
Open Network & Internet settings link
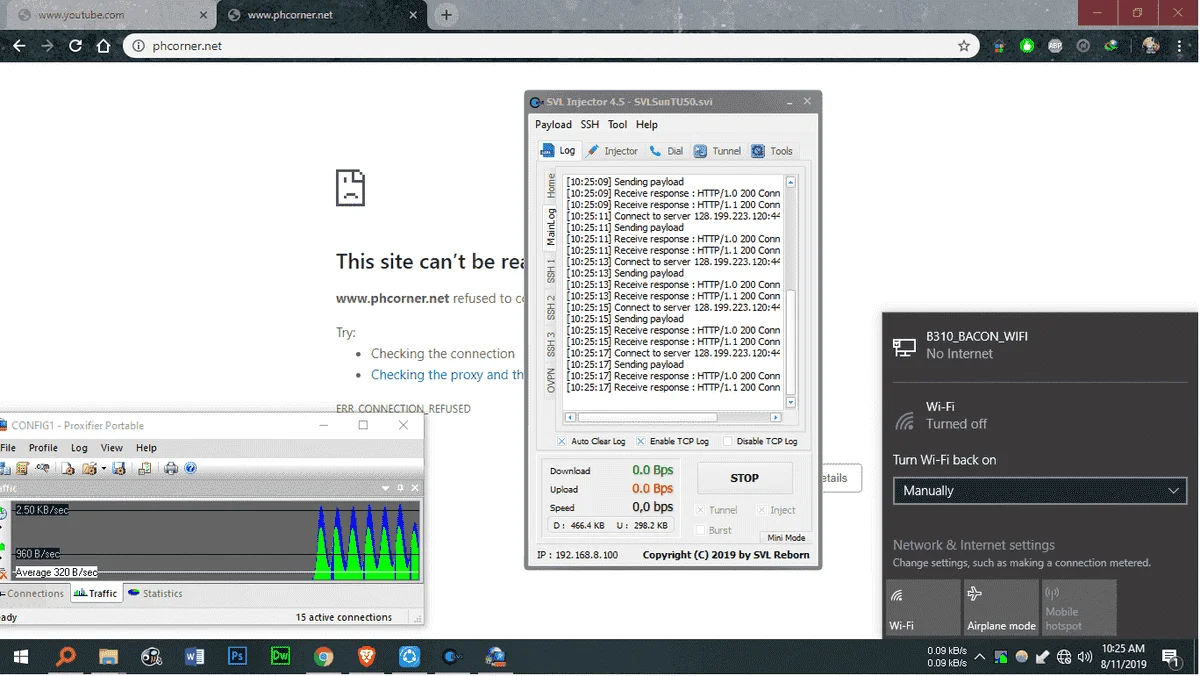[974, 545]
